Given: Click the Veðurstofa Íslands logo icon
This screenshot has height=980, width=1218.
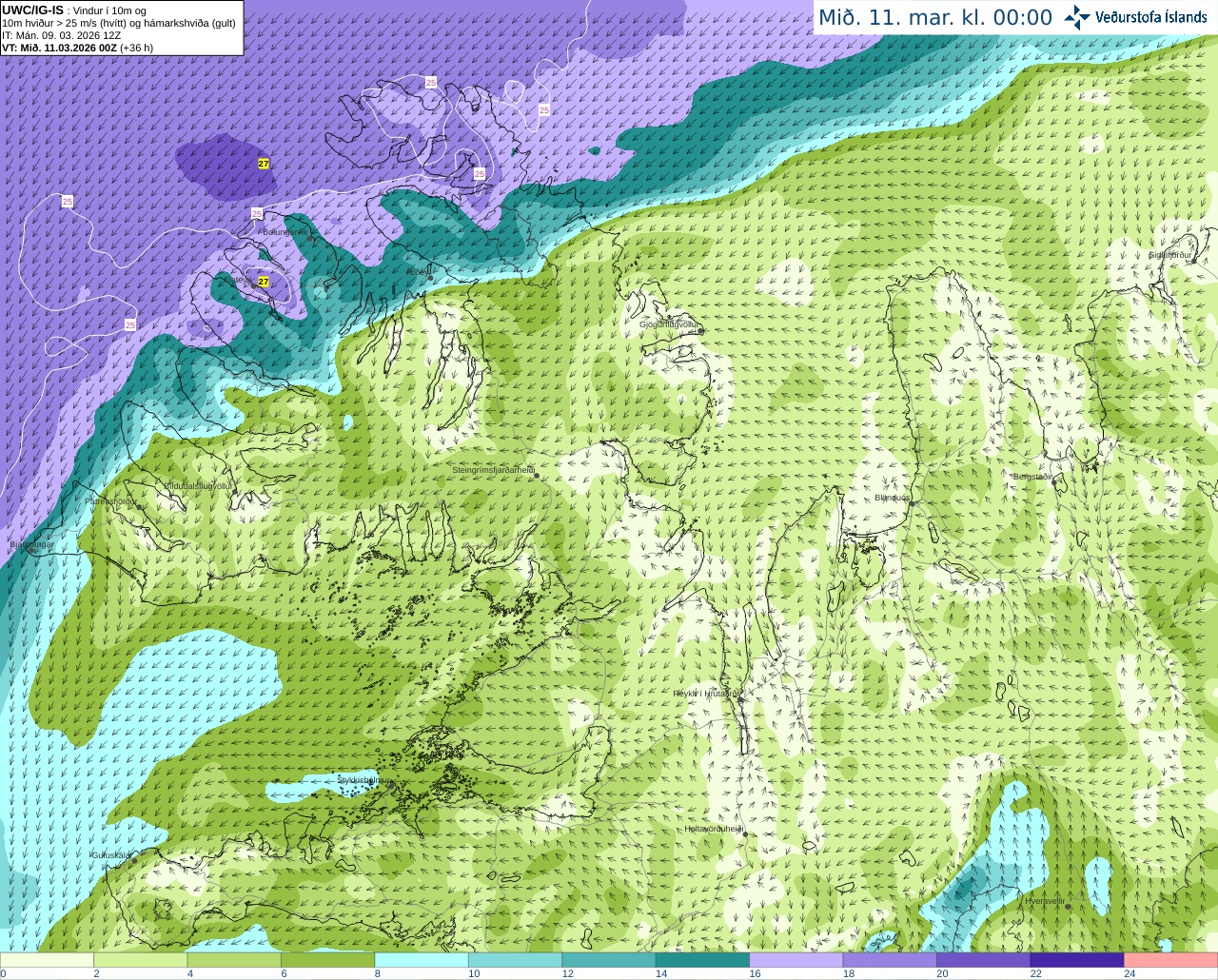Looking at the screenshot, I should click(1077, 17).
